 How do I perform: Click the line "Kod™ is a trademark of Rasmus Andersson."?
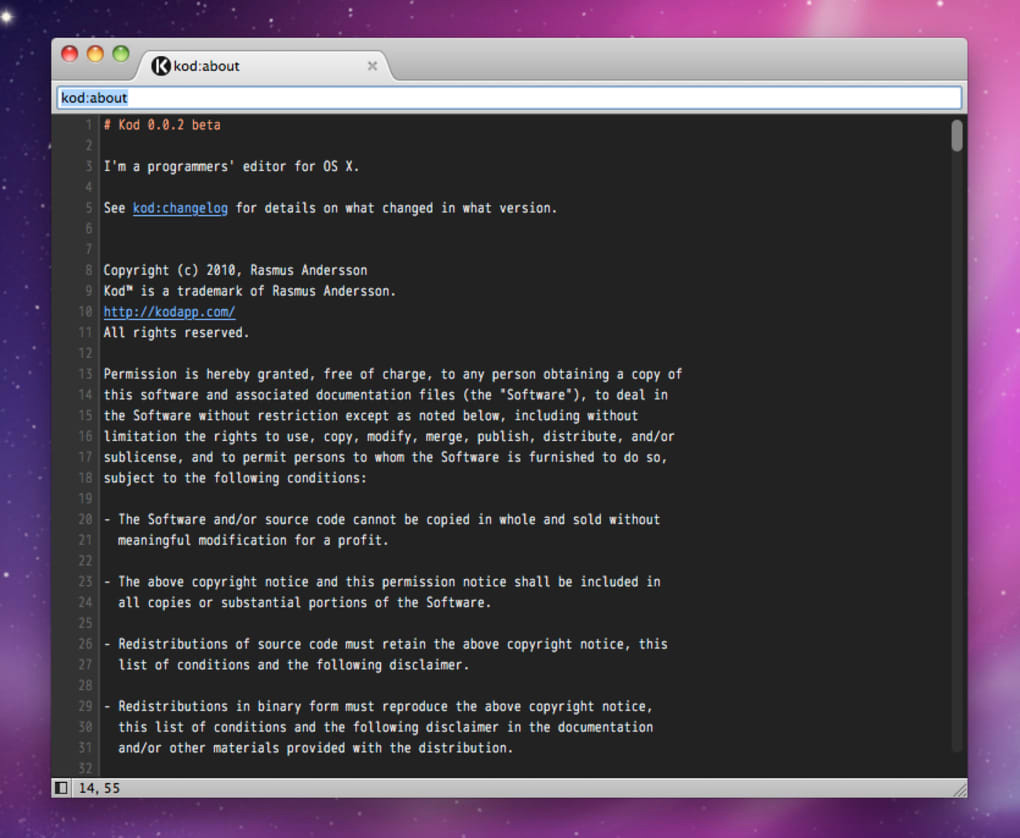249,291
